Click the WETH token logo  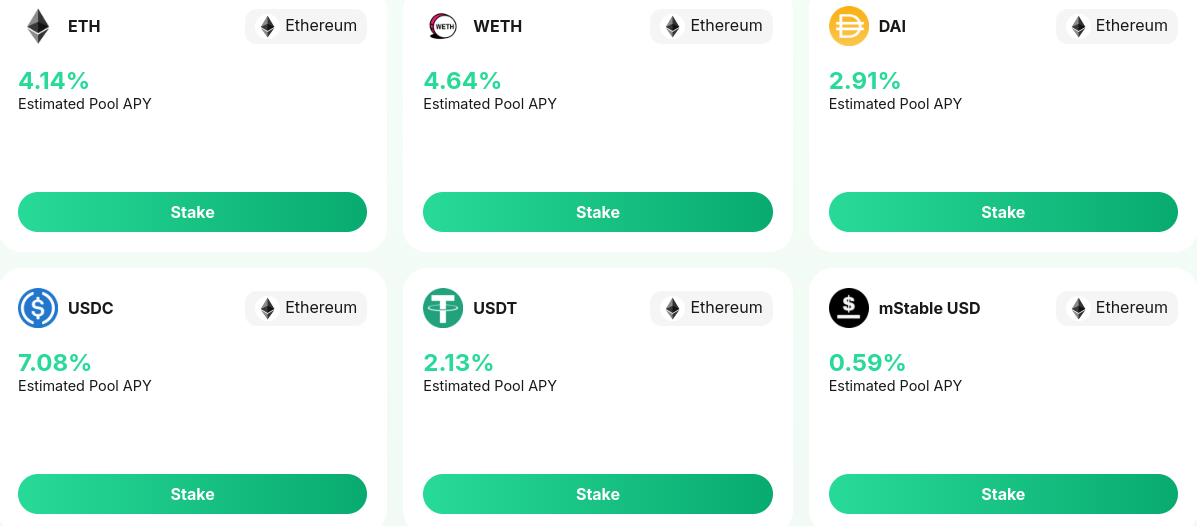tap(443, 26)
